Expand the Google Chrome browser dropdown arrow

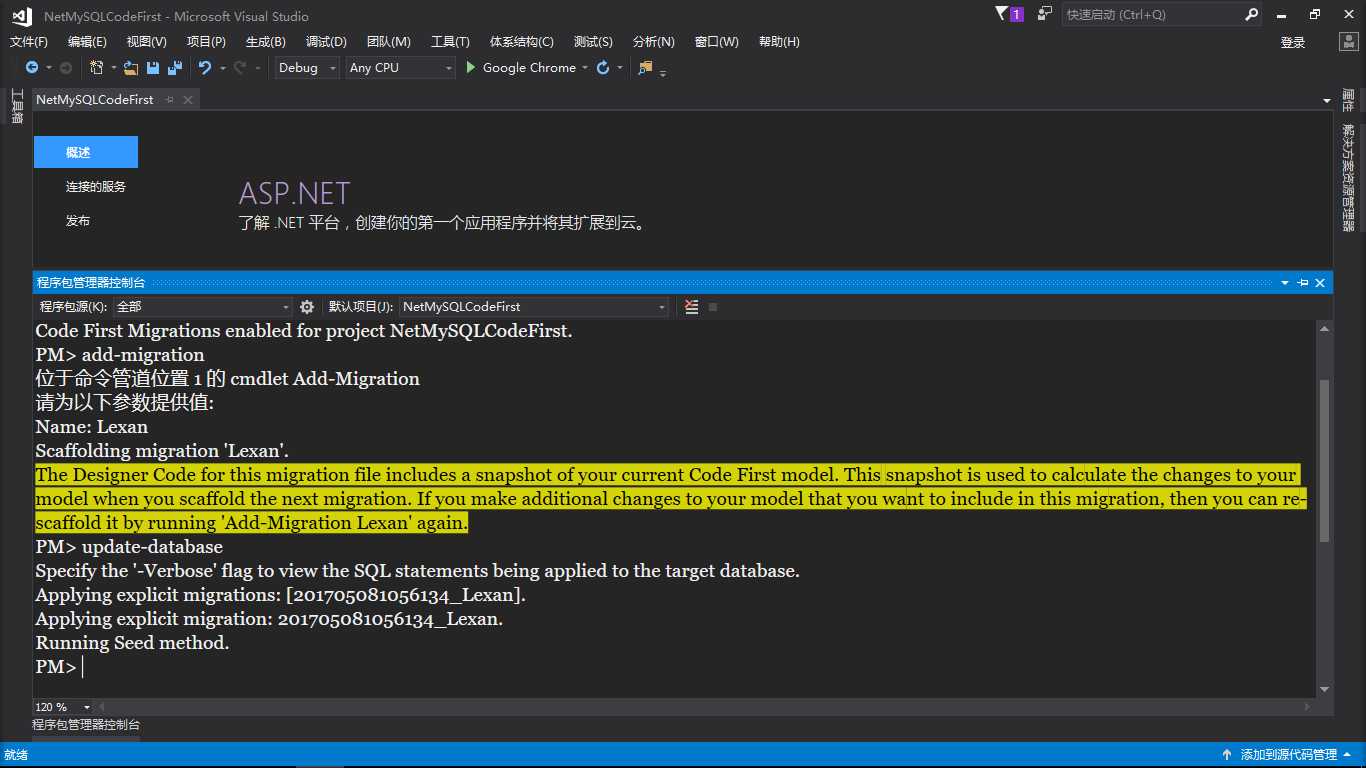pyautogui.click(x=585, y=68)
